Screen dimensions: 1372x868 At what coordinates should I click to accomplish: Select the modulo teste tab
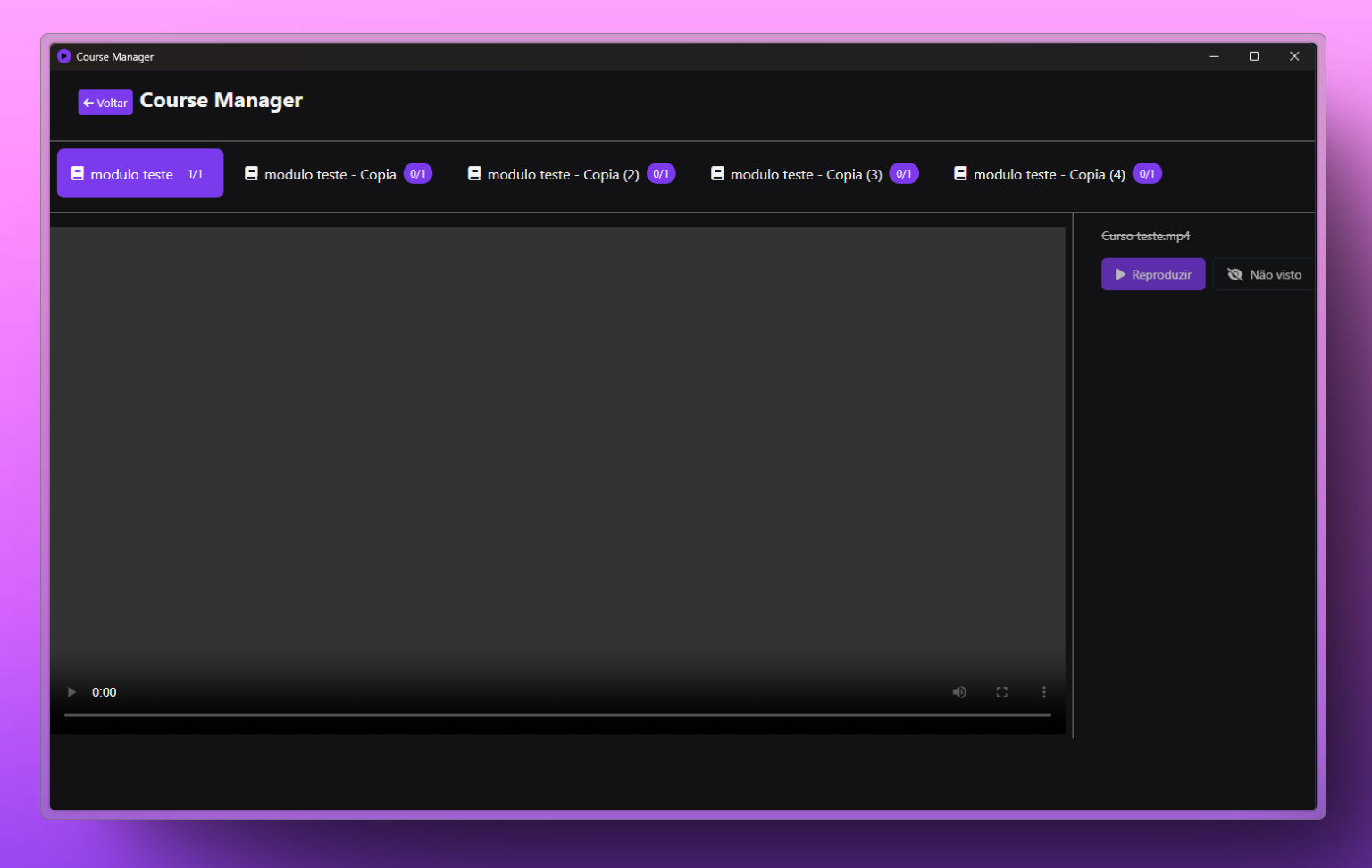pos(140,173)
